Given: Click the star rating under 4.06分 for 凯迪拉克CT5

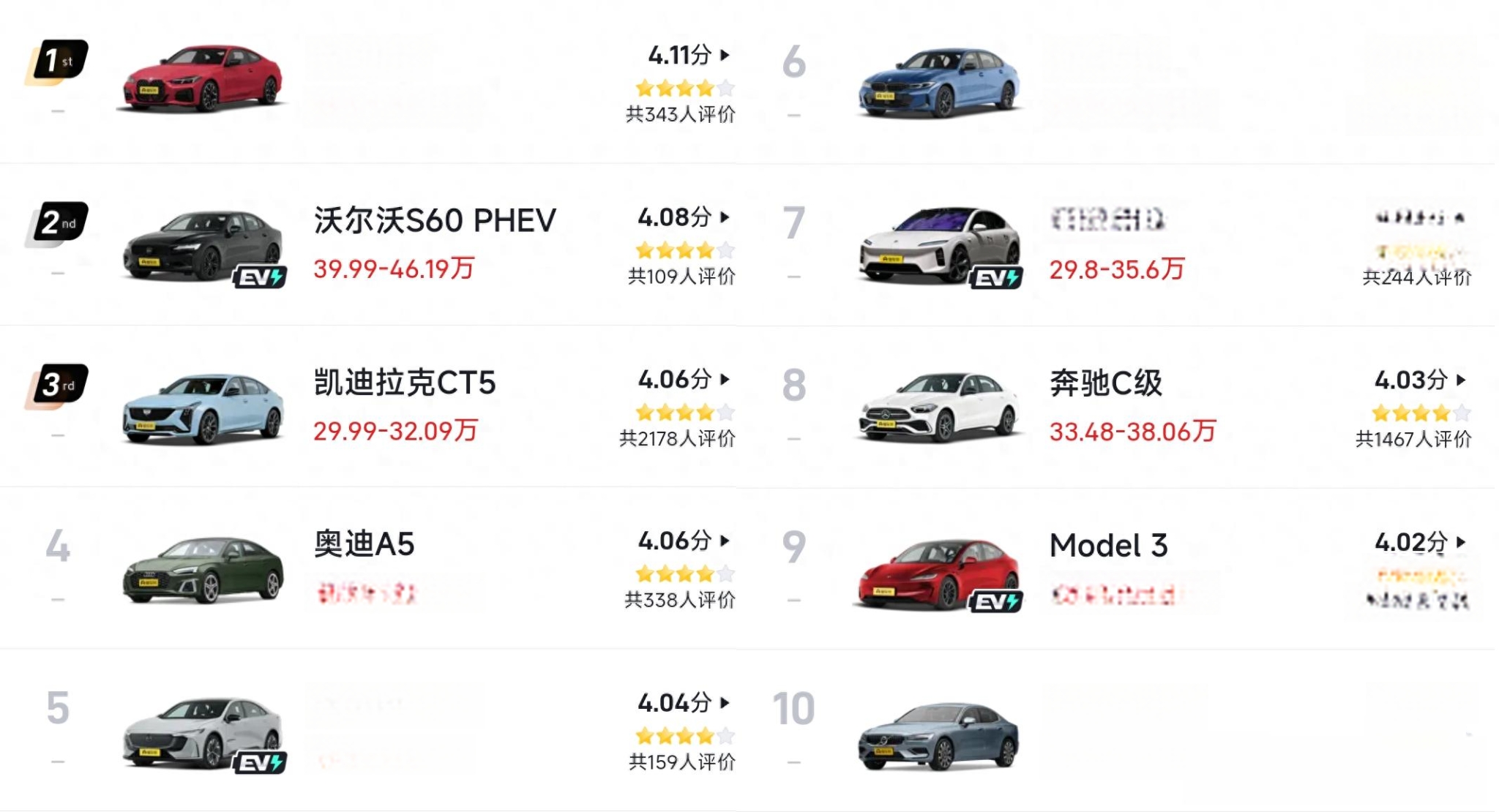Looking at the screenshot, I should click(x=685, y=413).
